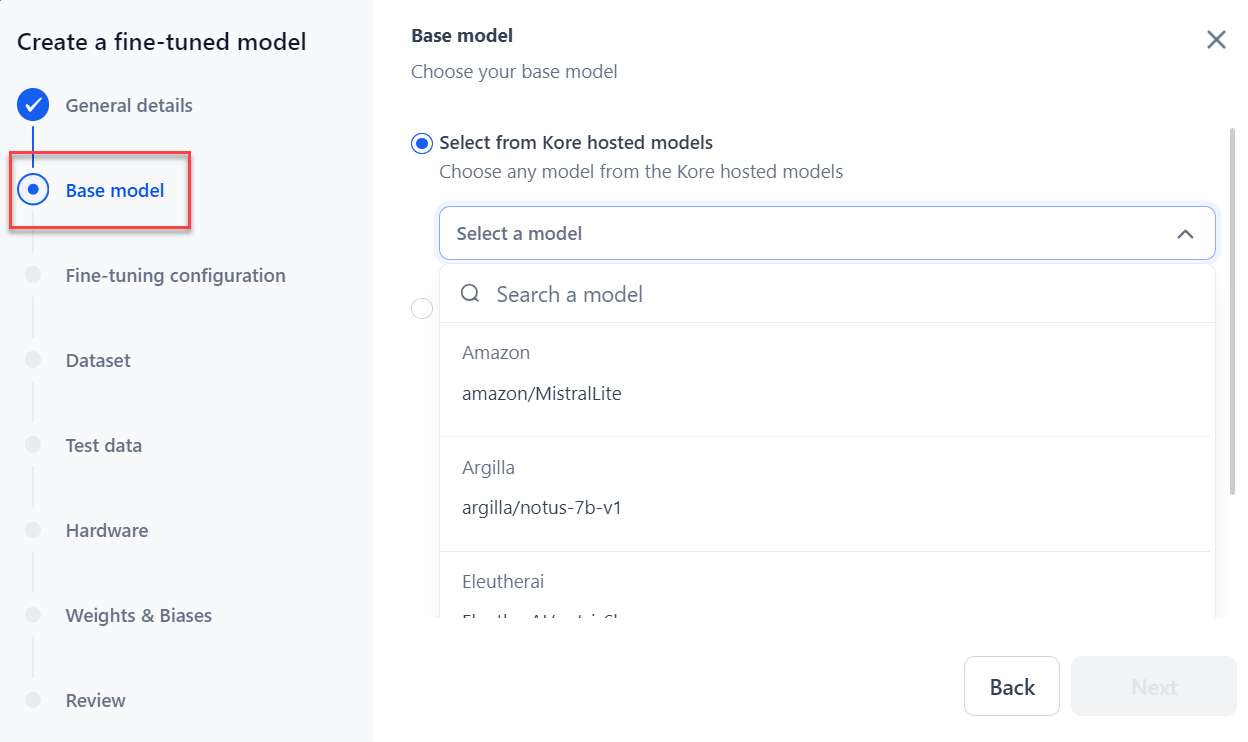Click the Dataset step dot
Viewport: 1248px width, 742px height.
coord(33,359)
